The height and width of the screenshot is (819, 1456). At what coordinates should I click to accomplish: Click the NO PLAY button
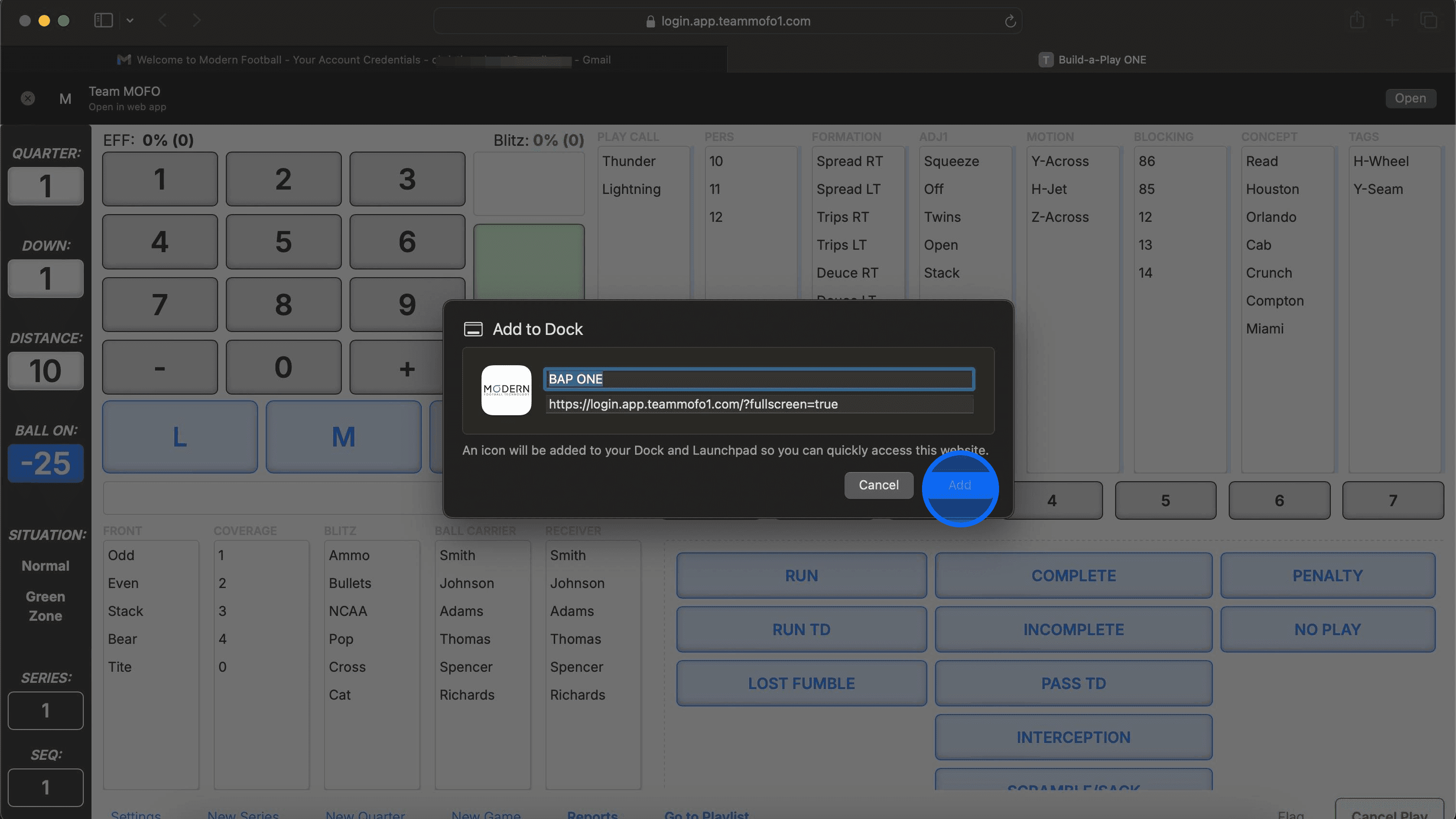click(1327, 629)
